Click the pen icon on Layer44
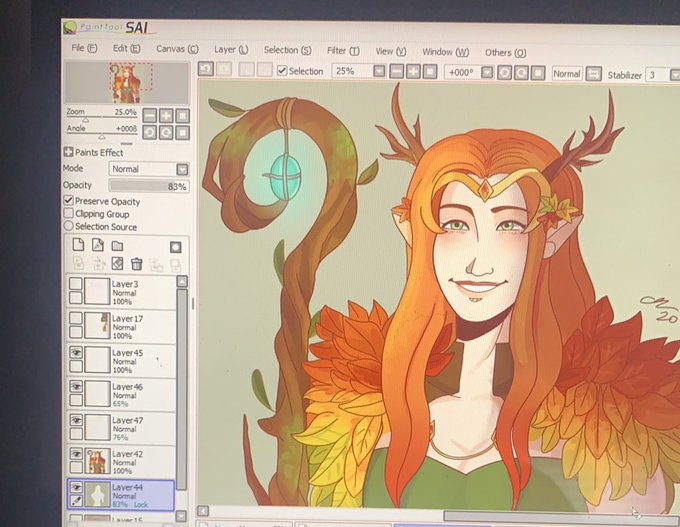The image size is (680, 527). (x=76, y=501)
